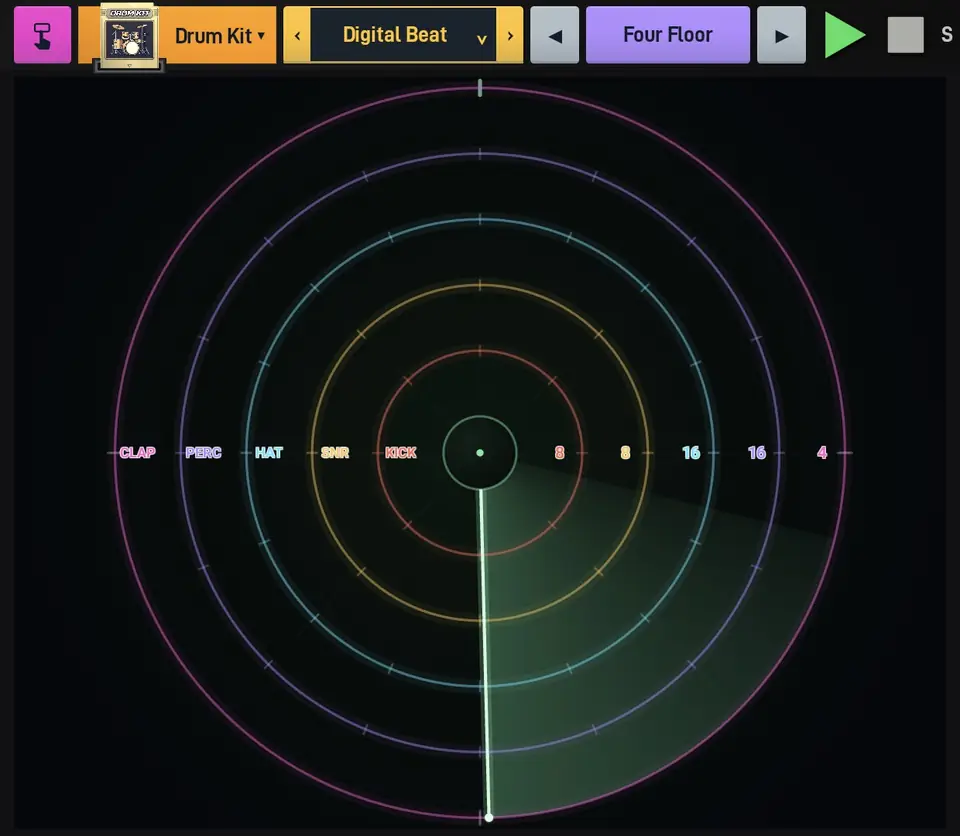Image resolution: width=960 pixels, height=836 pixels.
Task: Select previous pattern with gray left arrow
Action: pyautogui.click(x=555, y=36)
